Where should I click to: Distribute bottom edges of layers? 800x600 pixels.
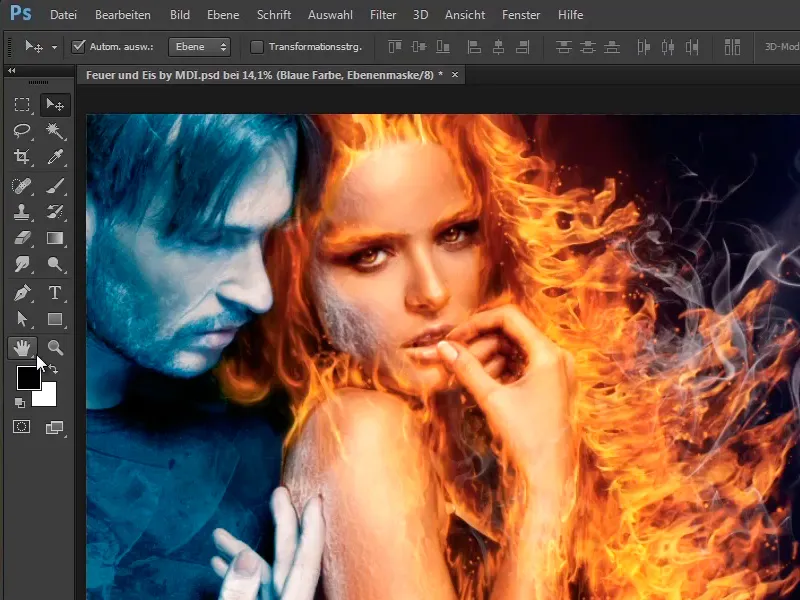pyautogui.click(x=612, y=47)
